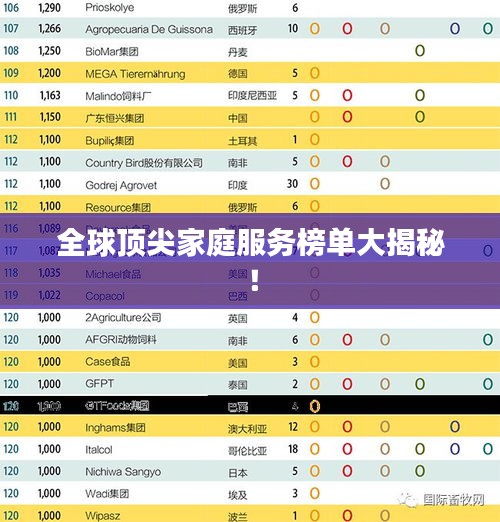Click the green circle in the BioMar row
500x522 pixels.
click(420, 51)
